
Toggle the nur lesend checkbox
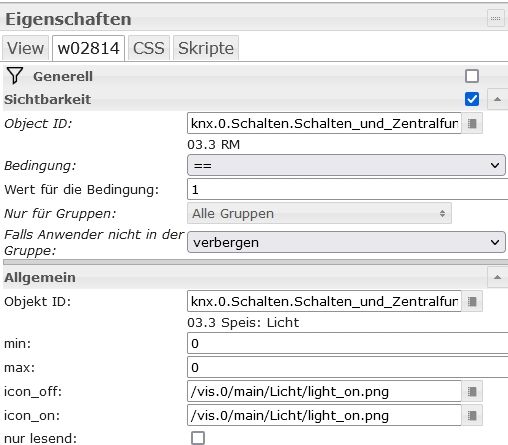(198, 438)
